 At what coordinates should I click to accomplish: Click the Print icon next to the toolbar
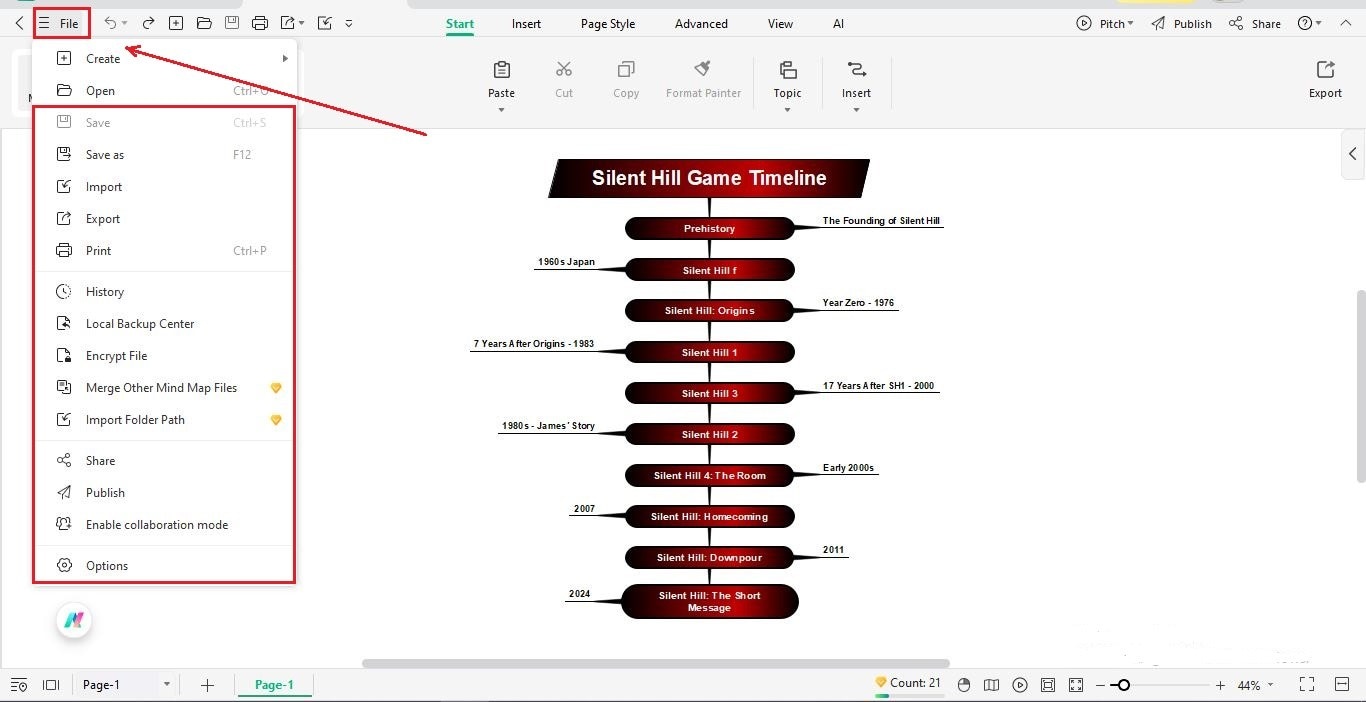[260, 22]
